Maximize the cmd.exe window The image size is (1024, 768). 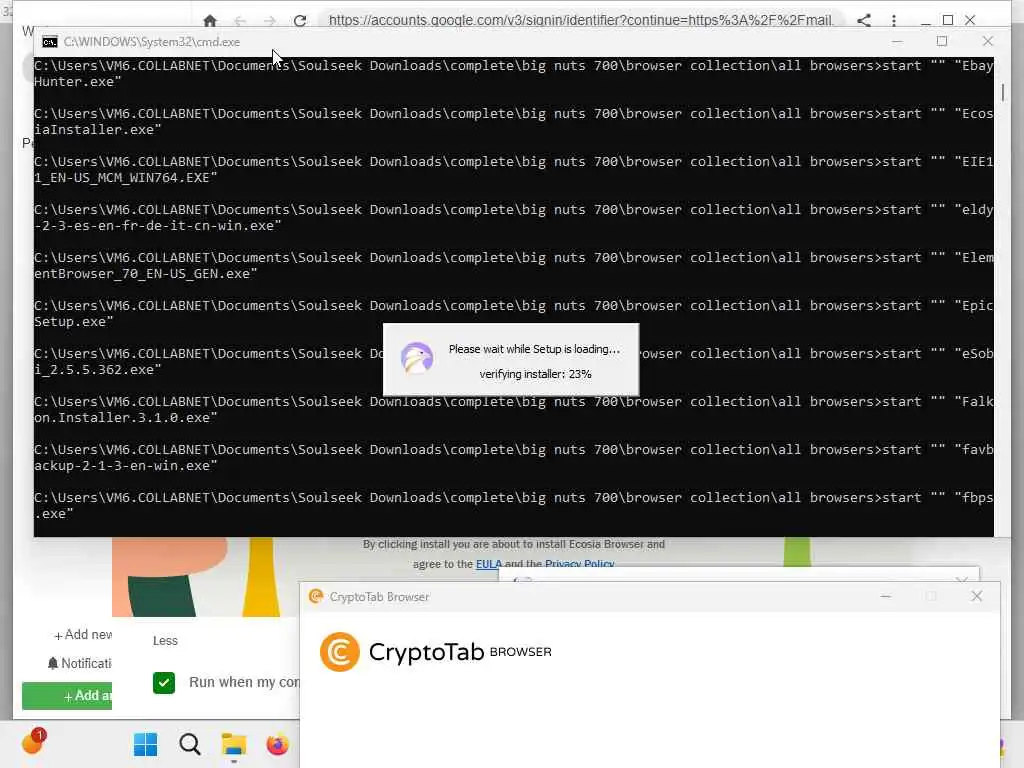[x=942, y=41]
